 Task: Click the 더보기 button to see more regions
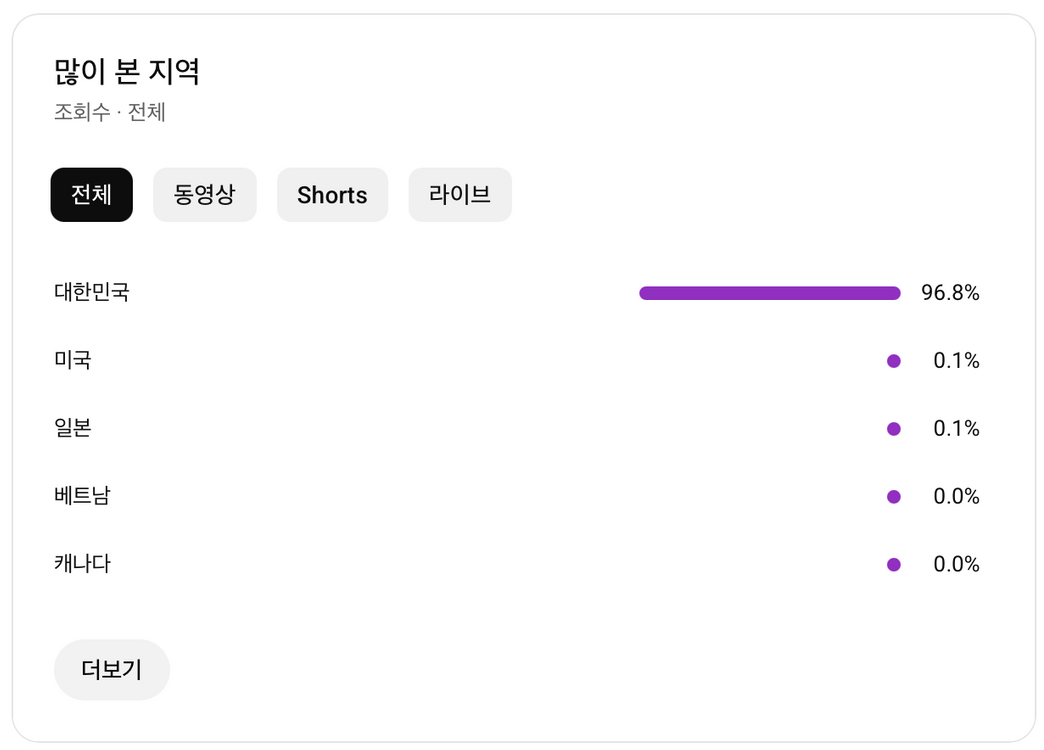111,670
